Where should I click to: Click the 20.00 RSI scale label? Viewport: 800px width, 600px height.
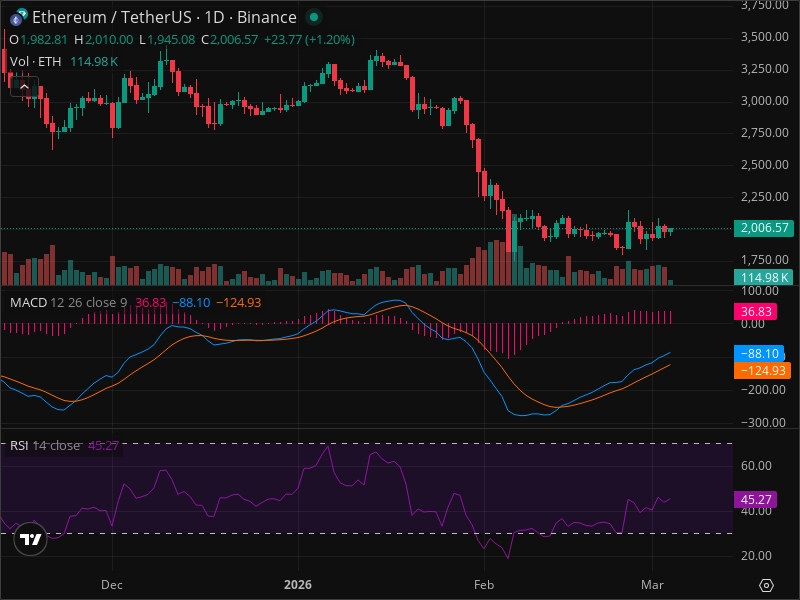(756, 556)
